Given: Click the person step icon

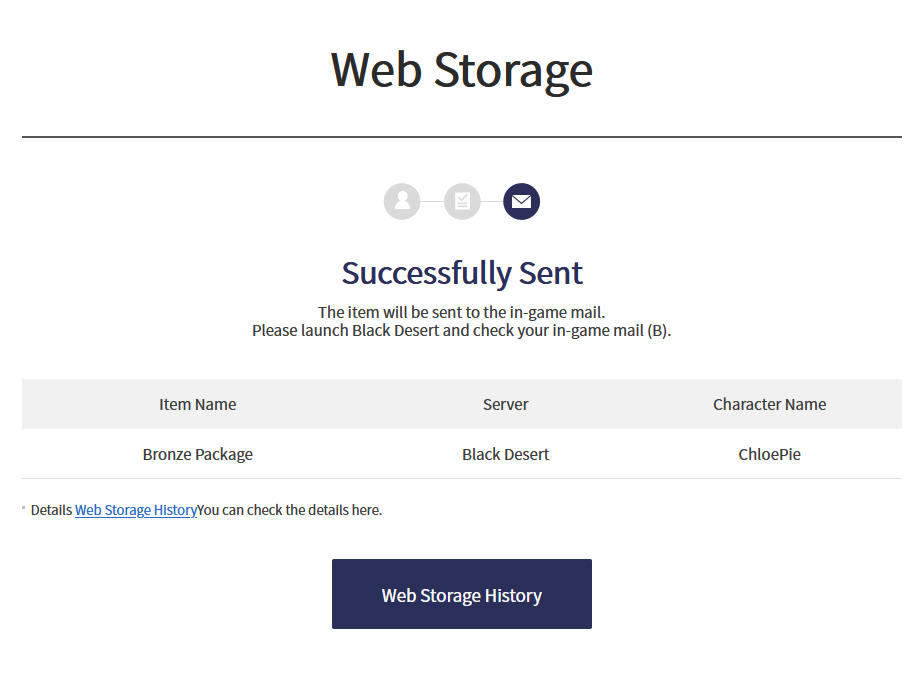Looking at the screenshot, I should (402, 201).
